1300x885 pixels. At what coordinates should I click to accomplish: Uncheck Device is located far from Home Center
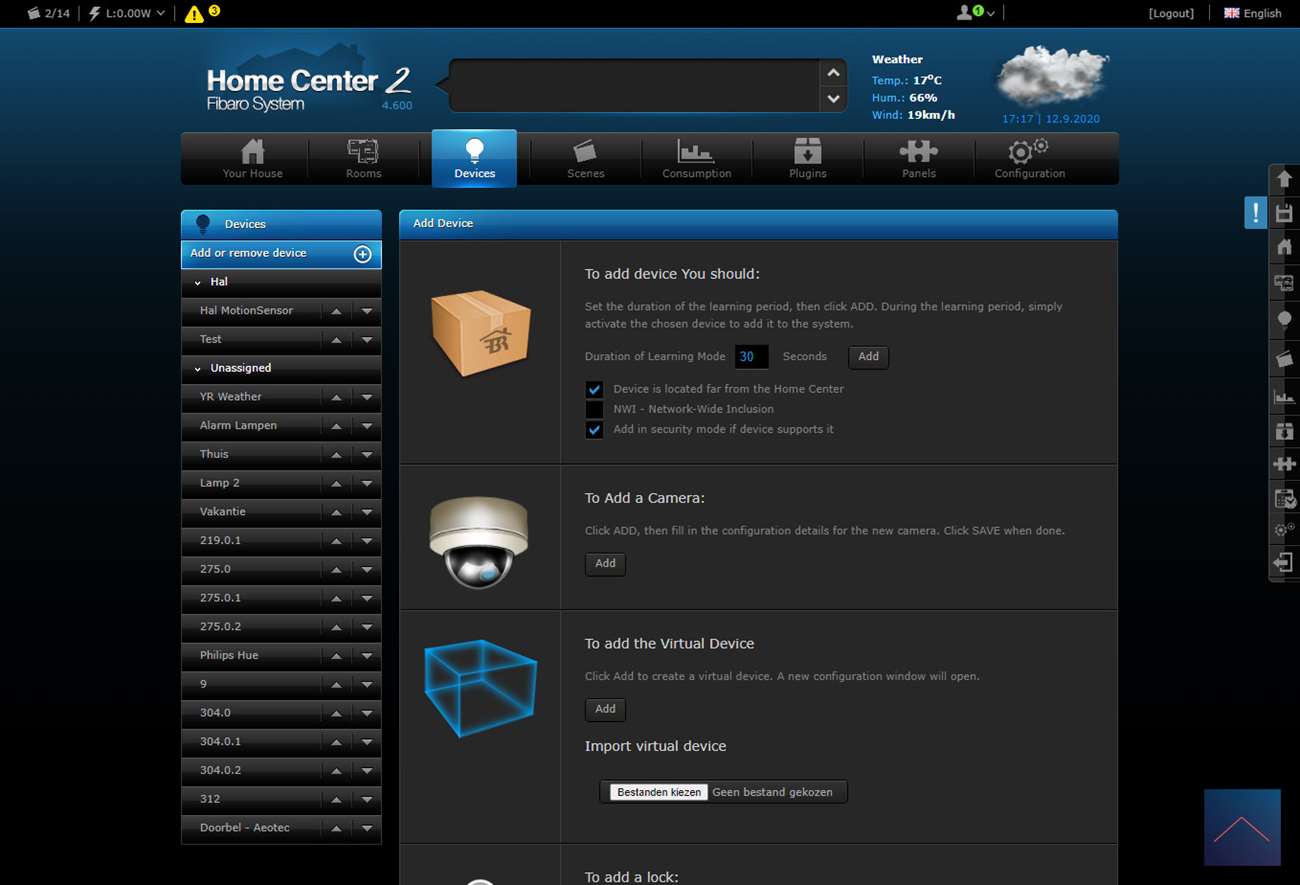[x=594, y=389]
